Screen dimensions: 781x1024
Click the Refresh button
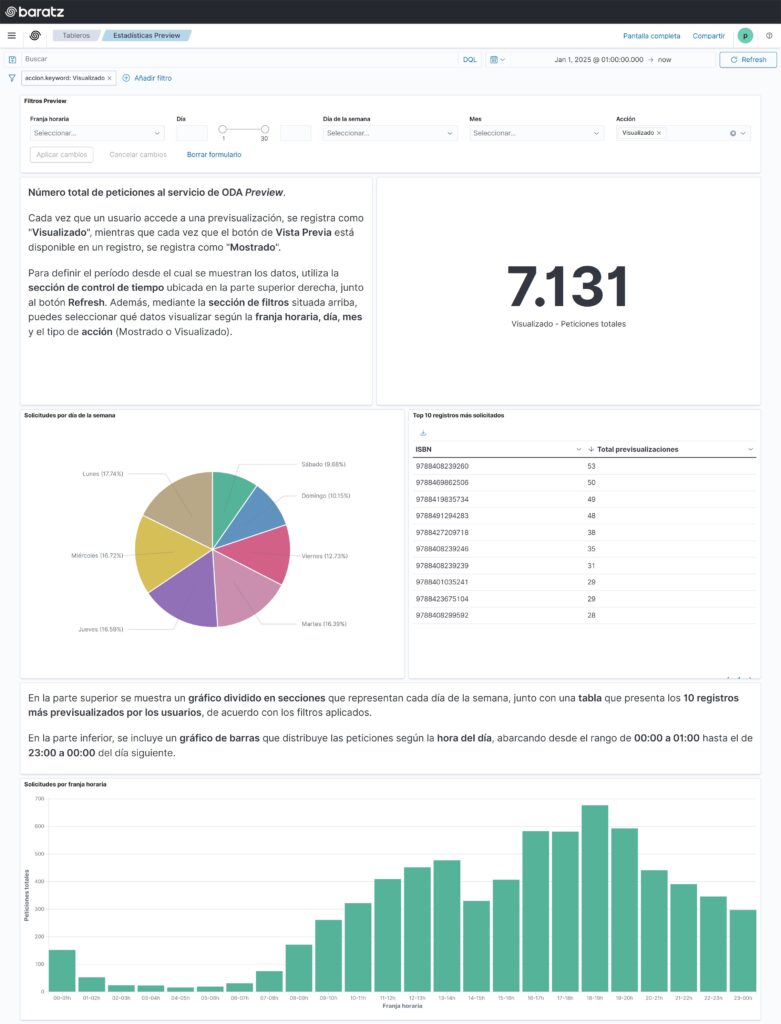pos(747,60)
